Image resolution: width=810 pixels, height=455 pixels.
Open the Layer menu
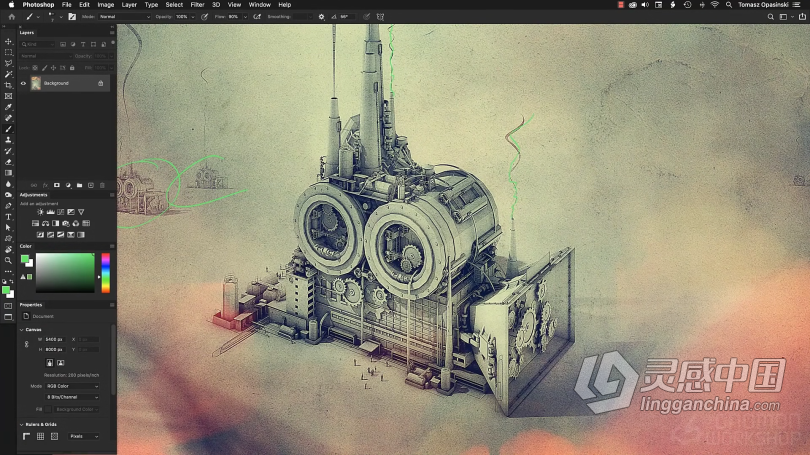coord(129,5)
